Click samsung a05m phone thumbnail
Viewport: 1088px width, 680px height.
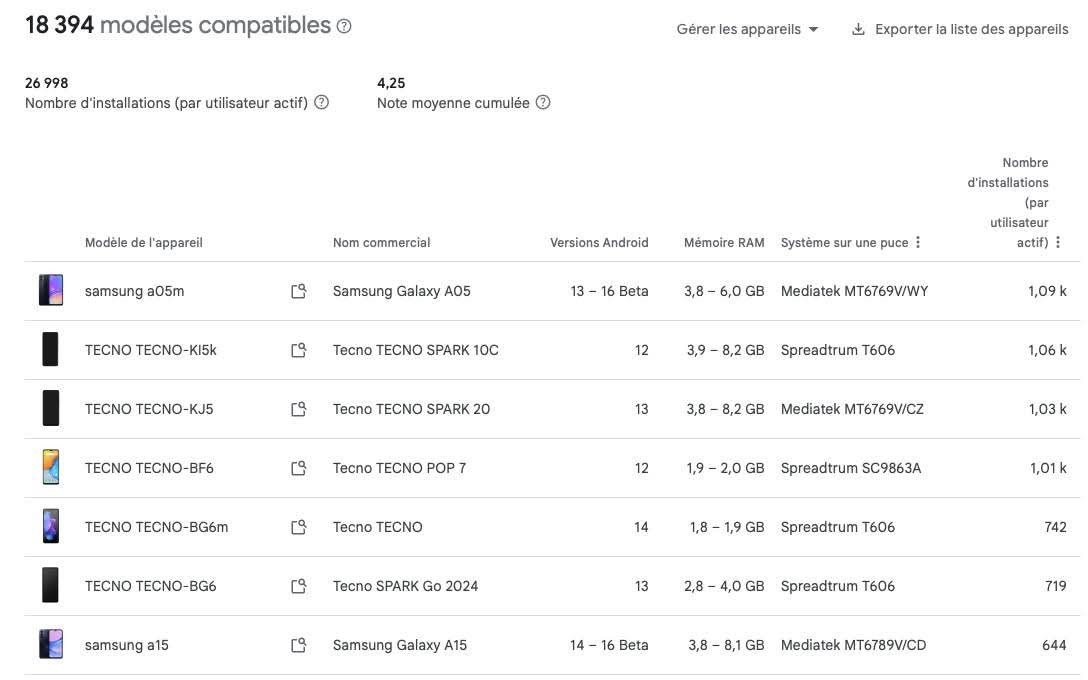pyautogui.click(x=51, y=290)
